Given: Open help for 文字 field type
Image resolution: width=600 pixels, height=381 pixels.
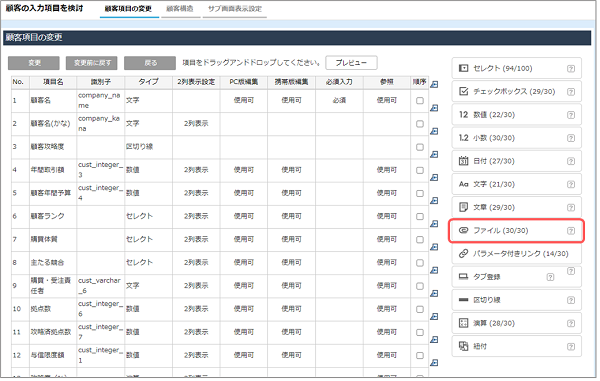Looking at the screenshot, I should 571,184.
